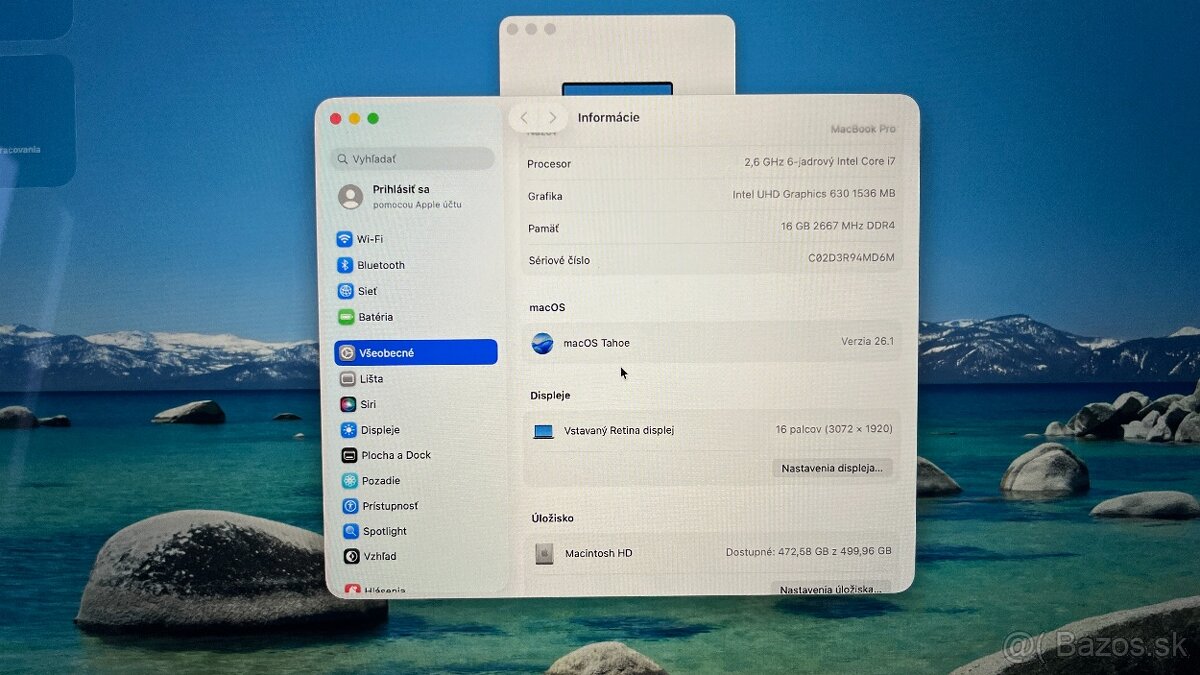This screenshot has width=1200, height=675.
Task: Open the Bluetooth settings icon
Action: tap(345, 265)
